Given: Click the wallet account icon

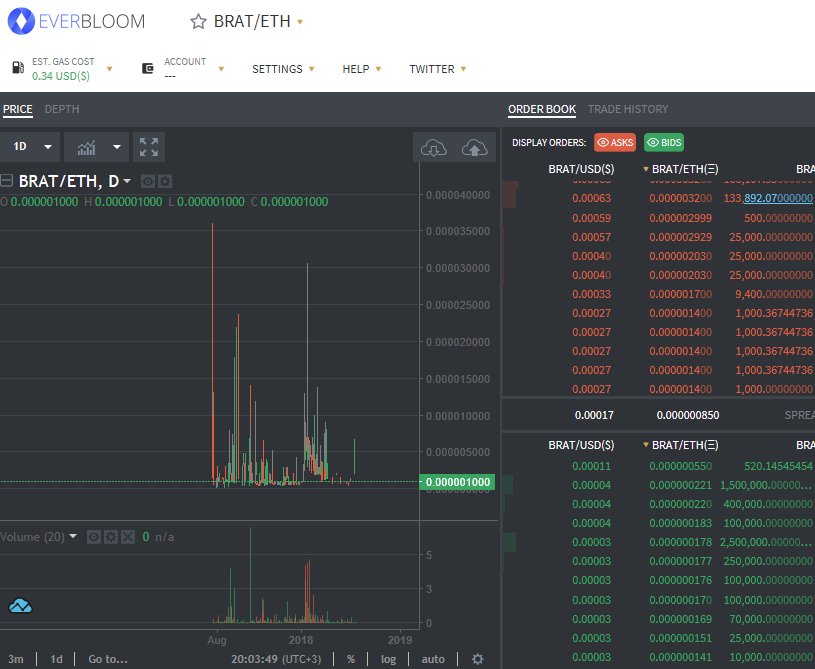Looking at the screenshot, I should pyautogui.click(x=148, y=68).
